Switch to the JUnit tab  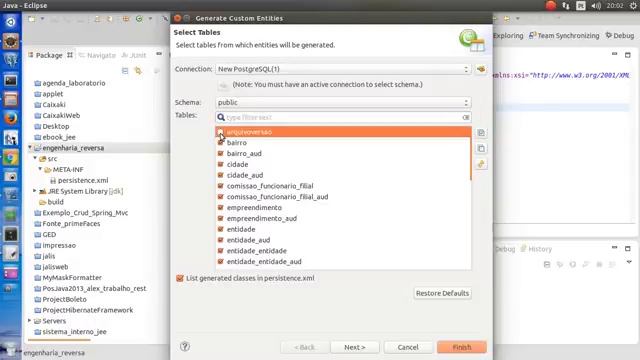coord(134,55)
